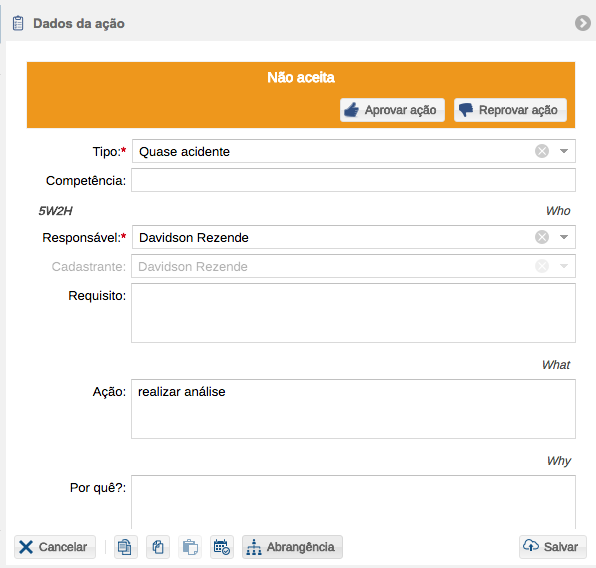This screenshot has height=568, width=596.
Task: Click the Cancelar button
Action: point(55,547)
